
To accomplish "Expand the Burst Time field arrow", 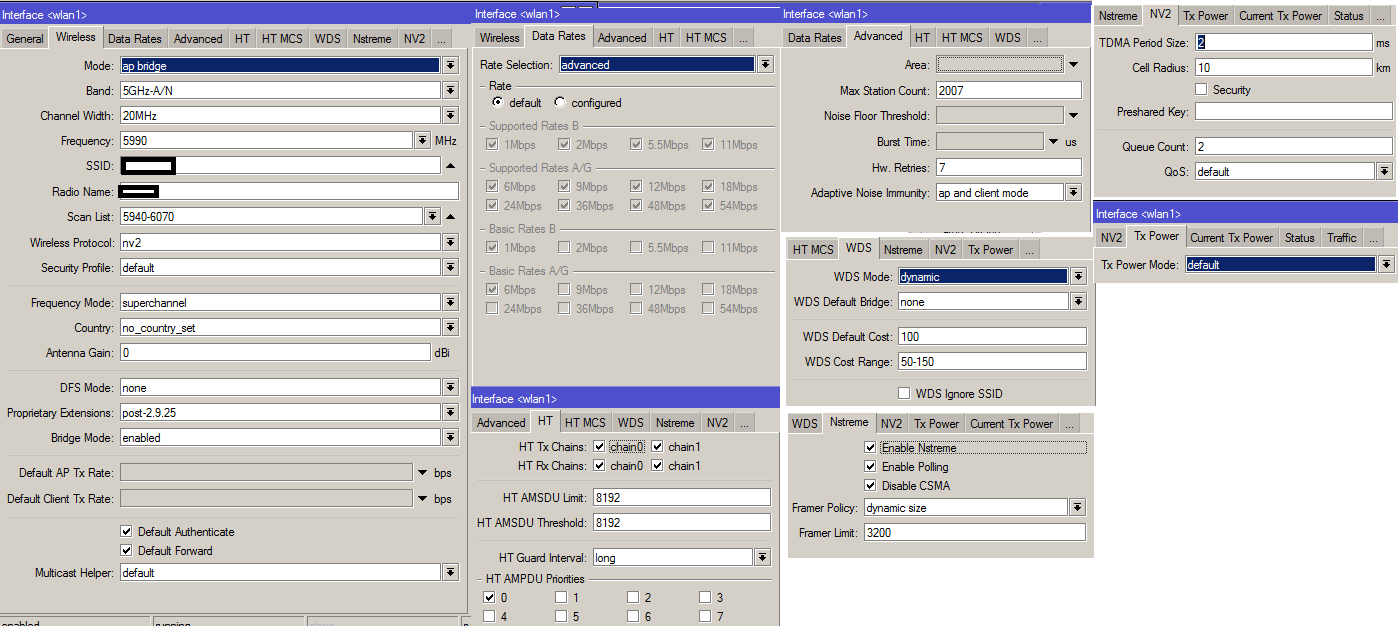I will click(x=1054, y=142).
